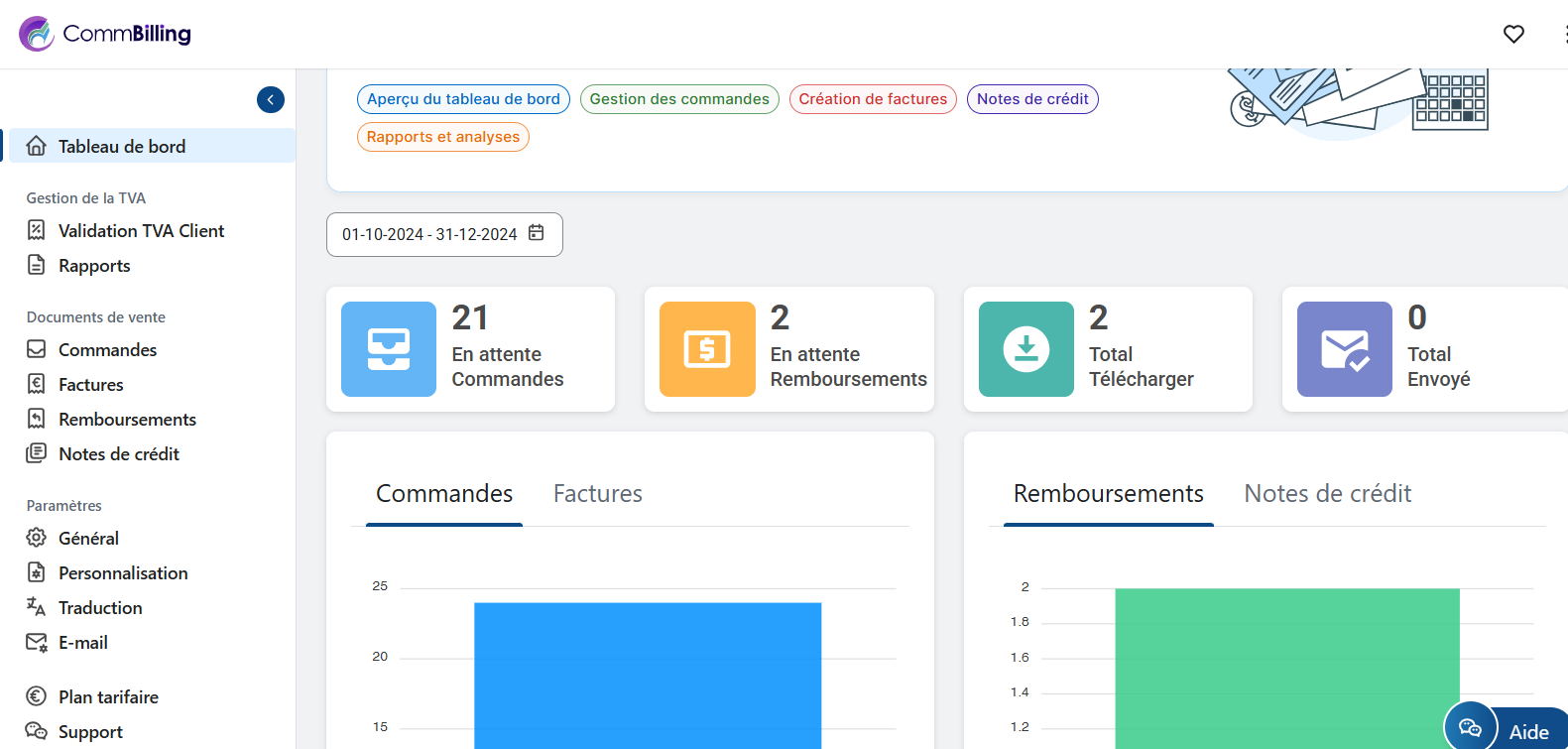Click the Support chat icon in the sidebar
Viewport: 1568px width, 749px height.
[x=37, y=731]
